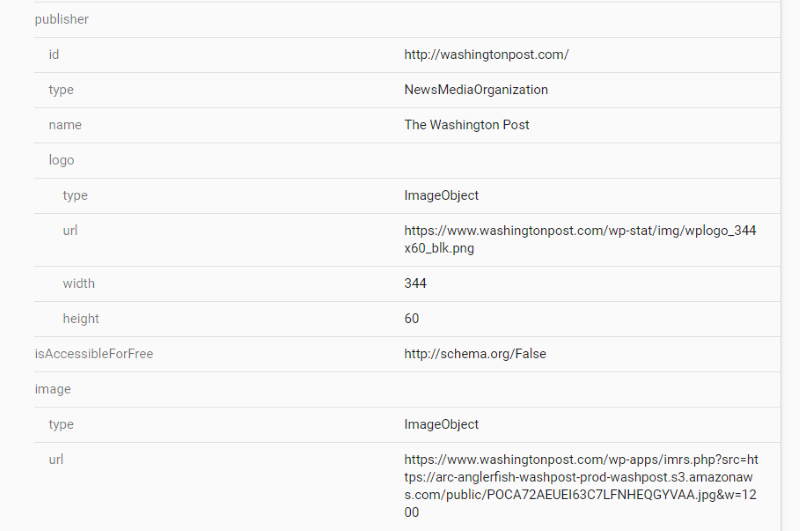
Task: Click the 'image' property label
Action: click(x=53, y=389)
